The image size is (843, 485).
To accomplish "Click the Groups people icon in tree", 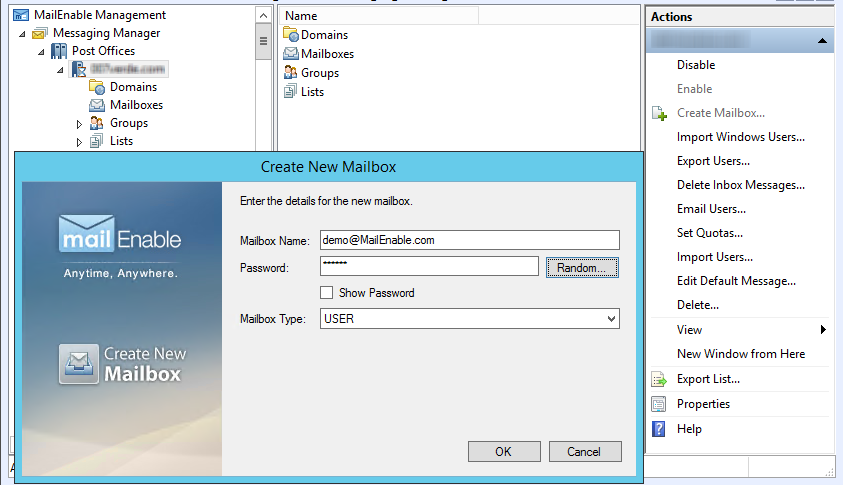I will [97, 123].
